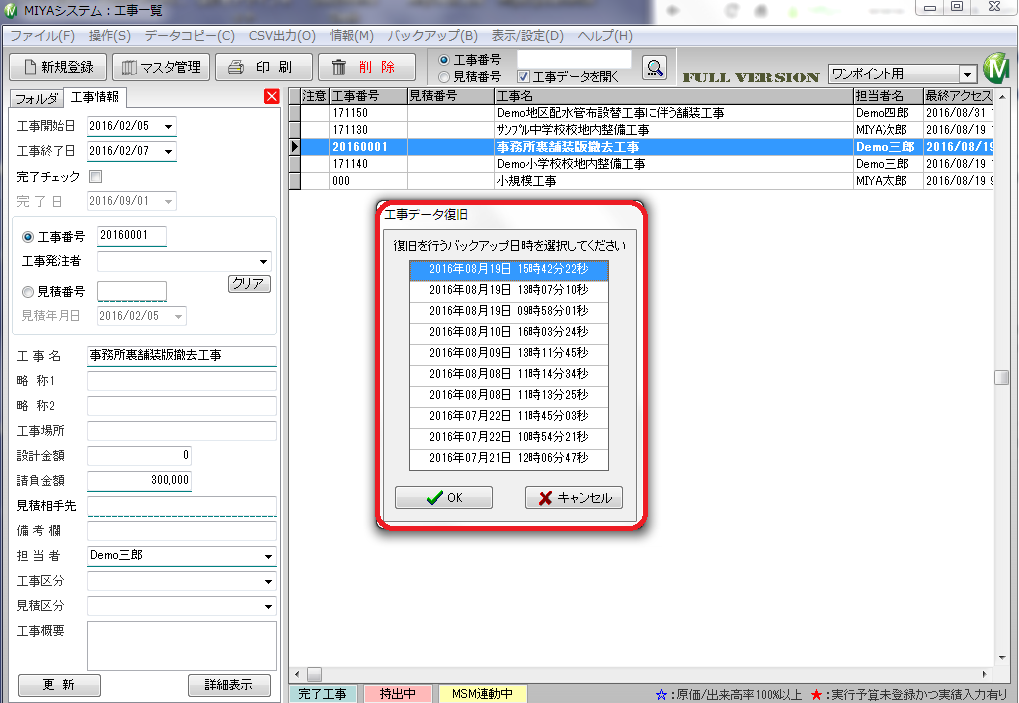The height and width of the screenshot is (703, 1019).
Task: Open the ヘルプ(H) menu
Action: point(604,36)
